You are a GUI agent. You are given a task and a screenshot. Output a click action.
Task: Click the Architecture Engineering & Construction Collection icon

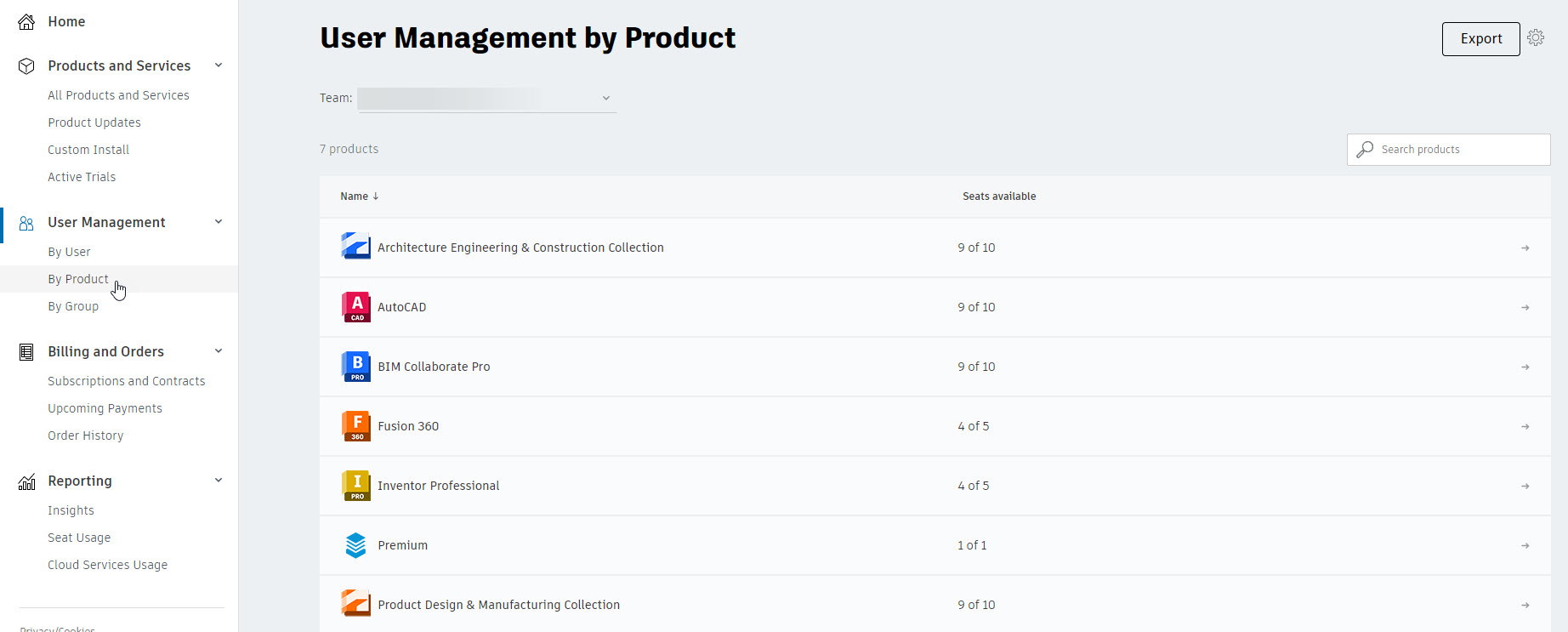355,248
